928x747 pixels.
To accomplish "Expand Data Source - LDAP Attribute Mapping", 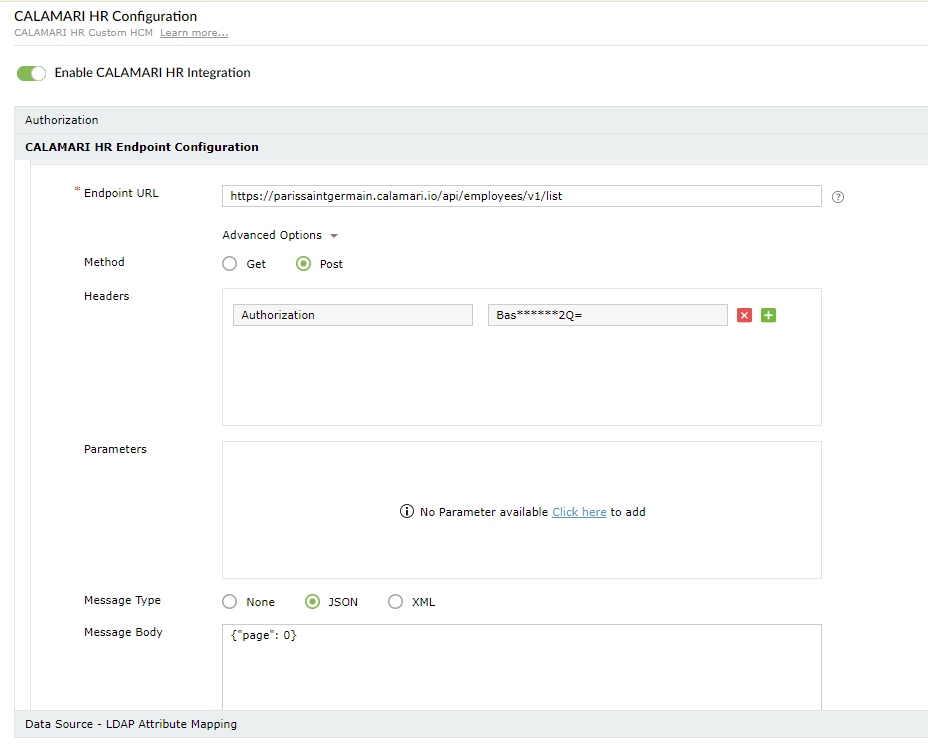I will pyautogui.click(x=131, y=724).
